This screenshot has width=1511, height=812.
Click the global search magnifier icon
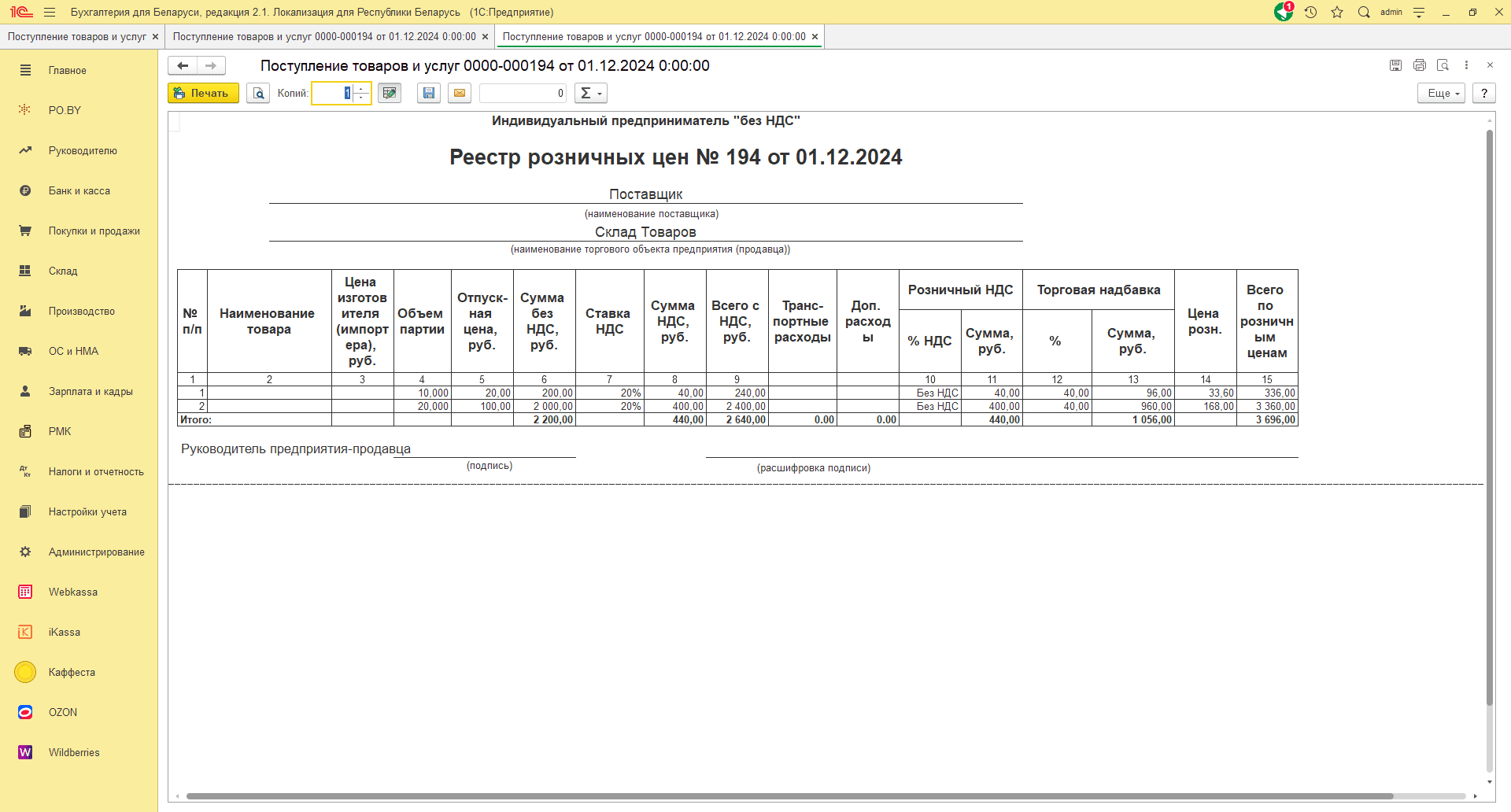click(x=1364, y=12)
